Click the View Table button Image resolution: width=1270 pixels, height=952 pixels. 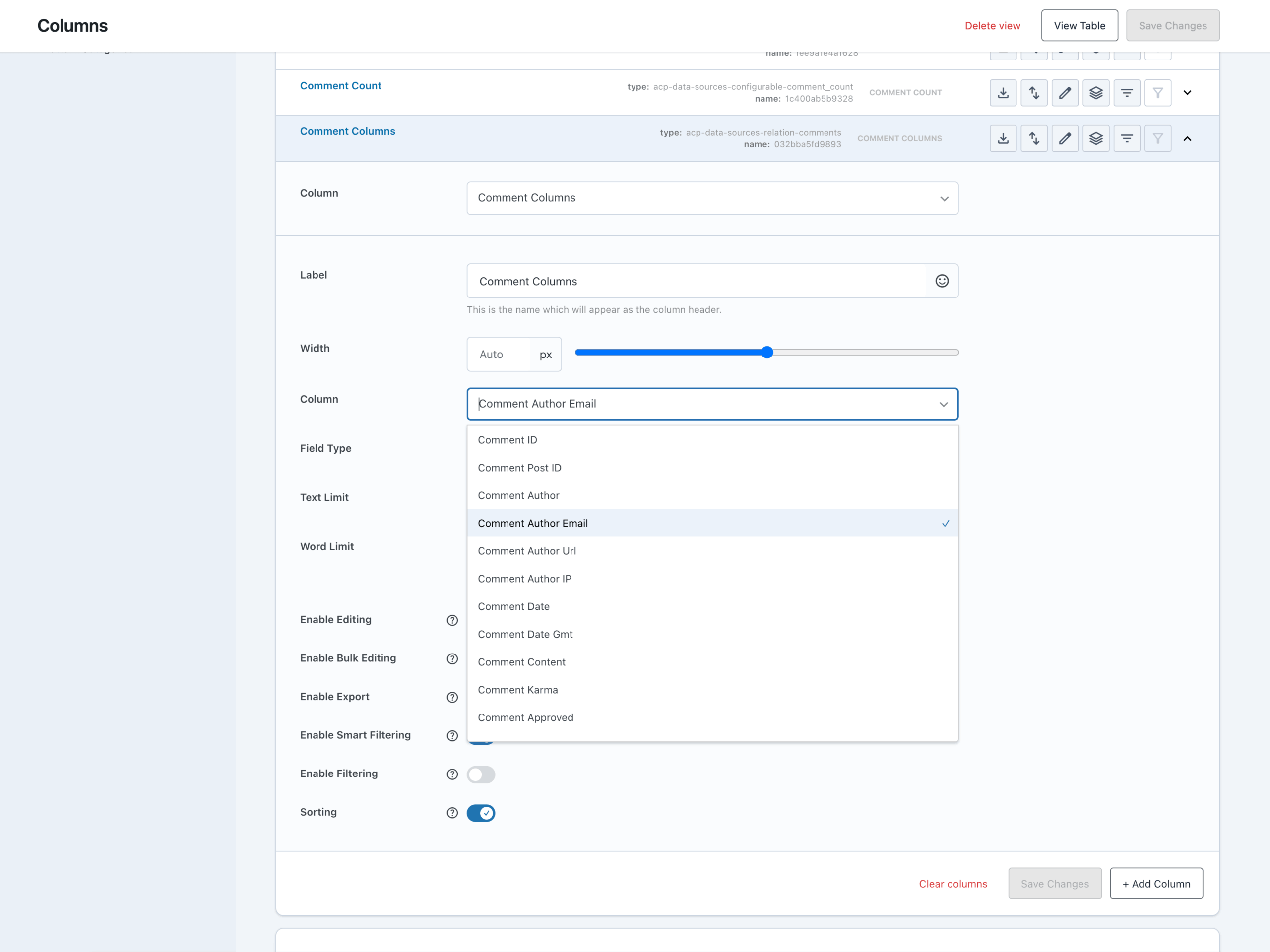pos(1079,25)
